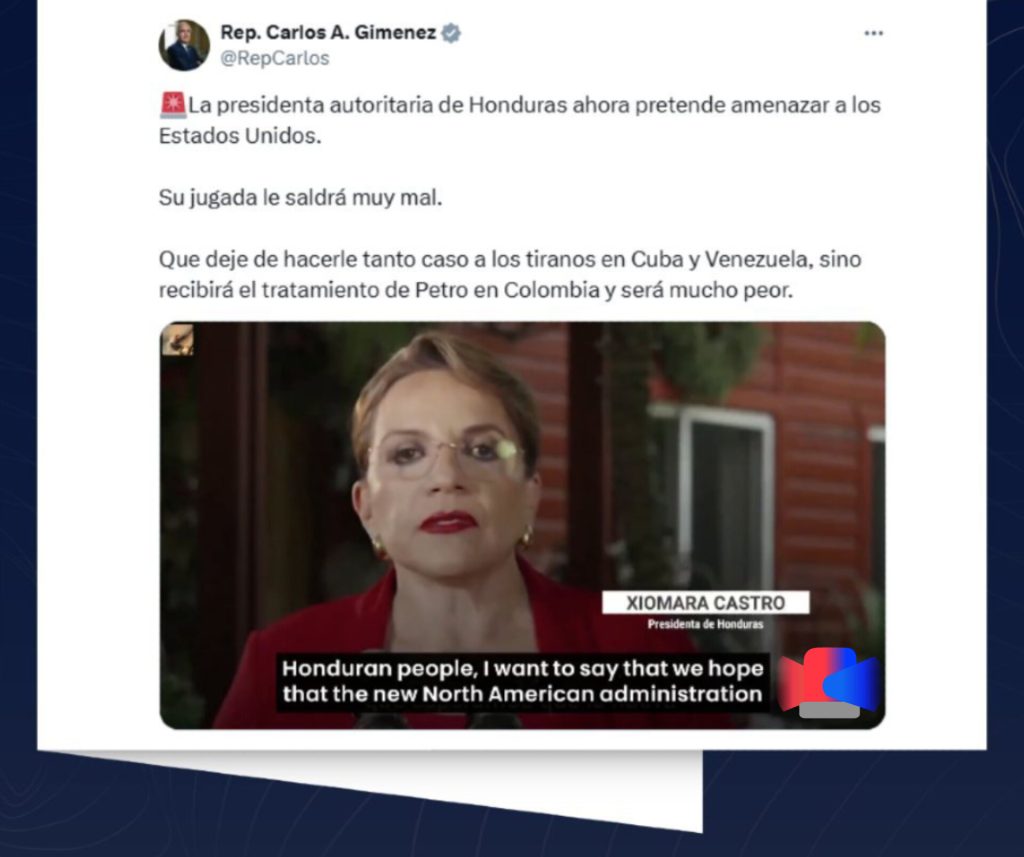Click Rep. Carlos A. Gimenez's profile avatar
This screenshot has width=1024, height=857.
click(184, 45)
